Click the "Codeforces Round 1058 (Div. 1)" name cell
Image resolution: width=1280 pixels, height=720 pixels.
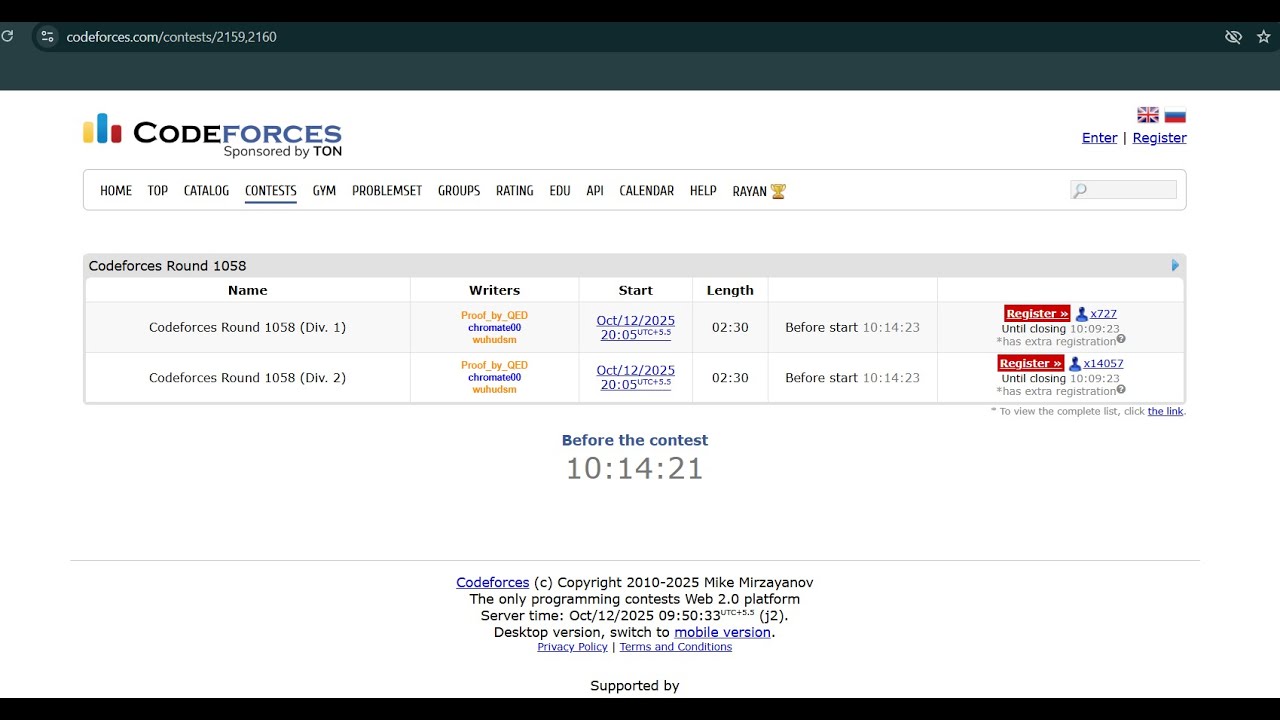tap(248, 327)
